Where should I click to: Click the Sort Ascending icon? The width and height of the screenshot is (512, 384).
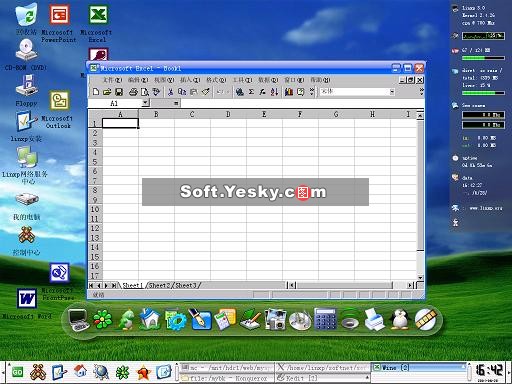274,92
